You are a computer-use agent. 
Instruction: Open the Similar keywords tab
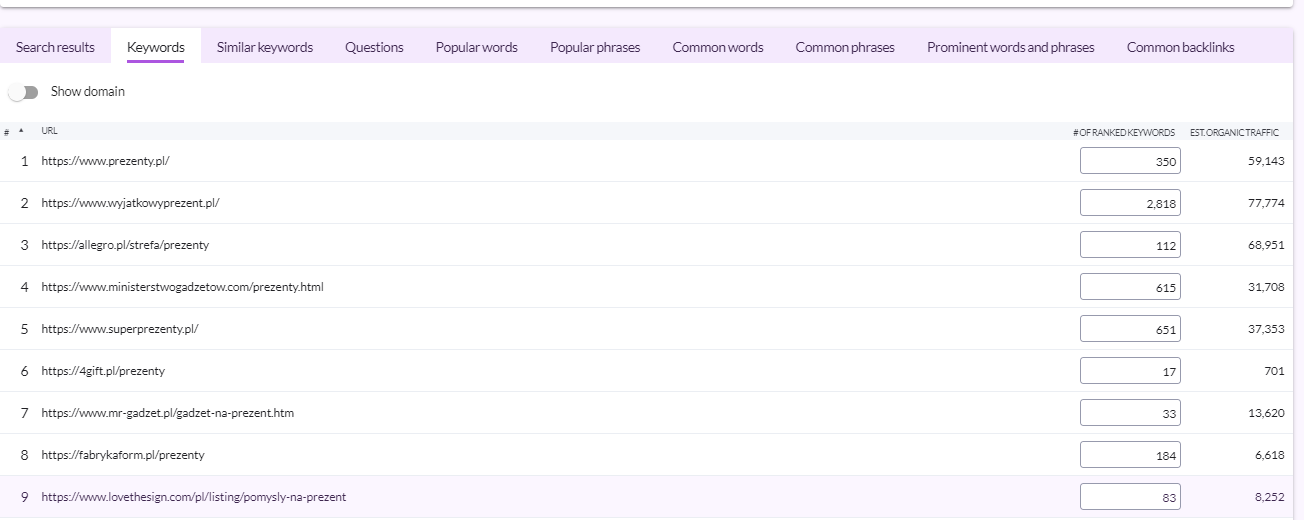[265, 47]
